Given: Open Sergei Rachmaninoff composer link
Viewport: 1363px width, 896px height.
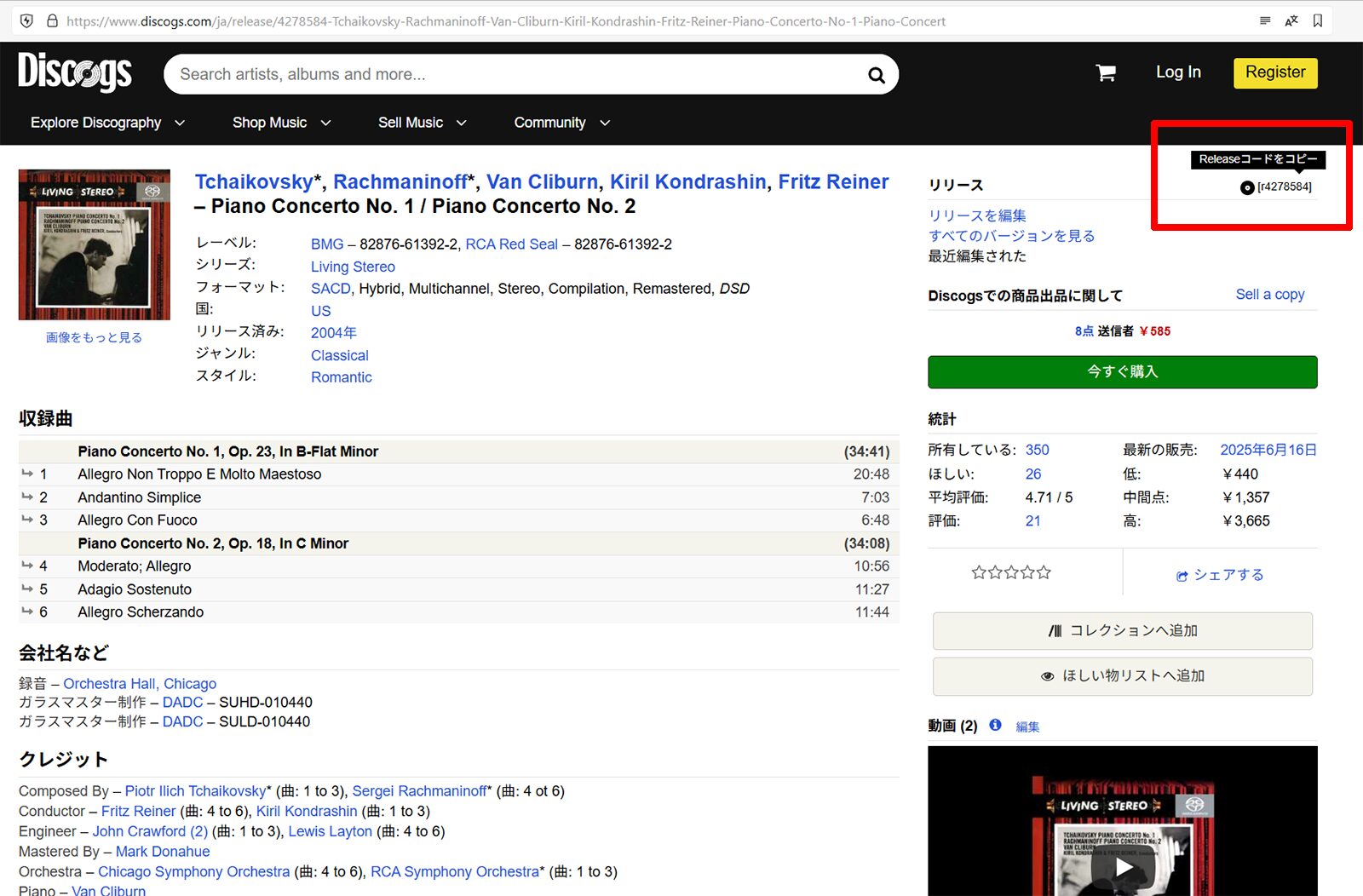Looking at the screenshot, I should (x=420, y=791).
